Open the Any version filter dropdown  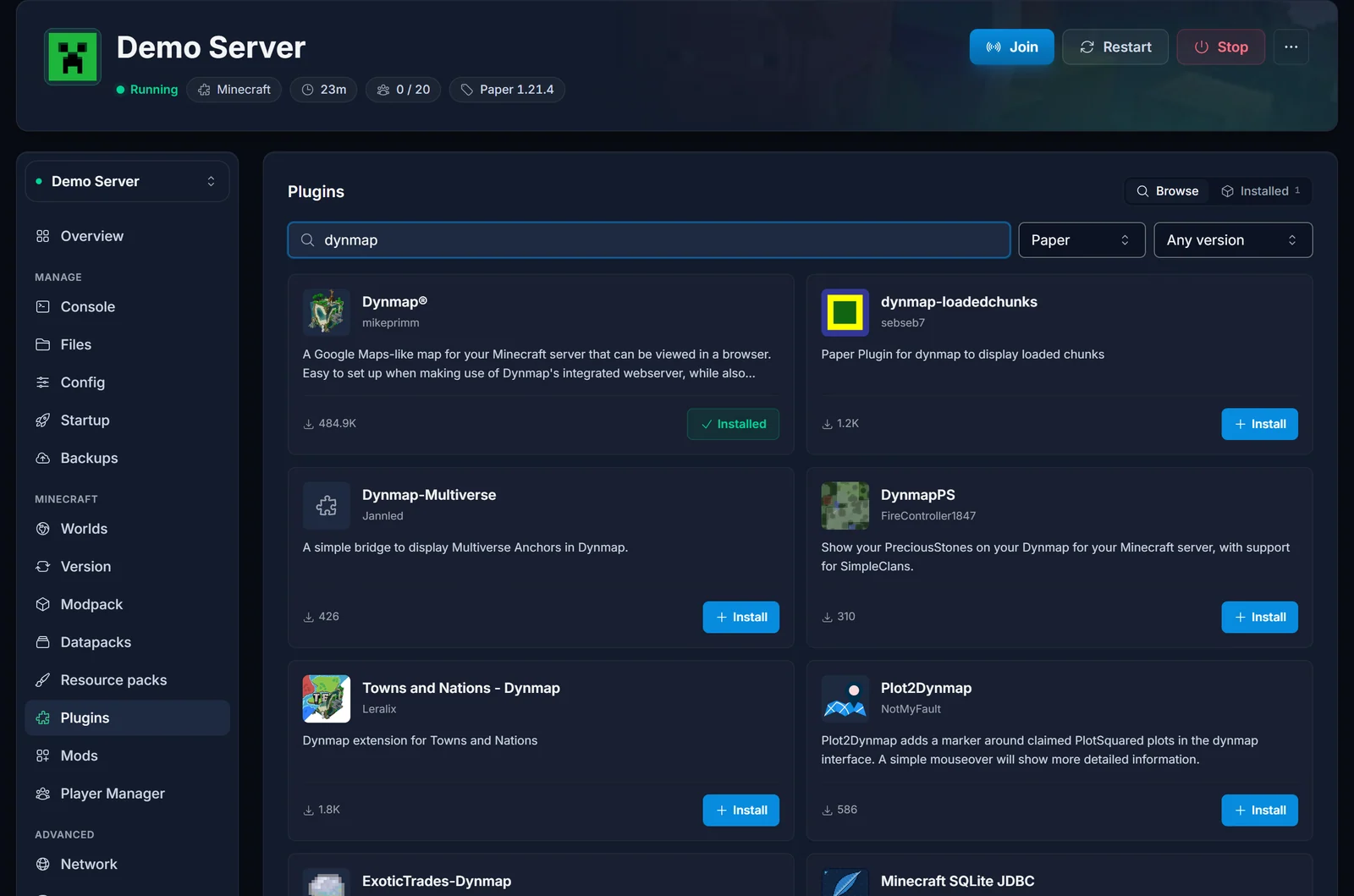(1233, 240)
